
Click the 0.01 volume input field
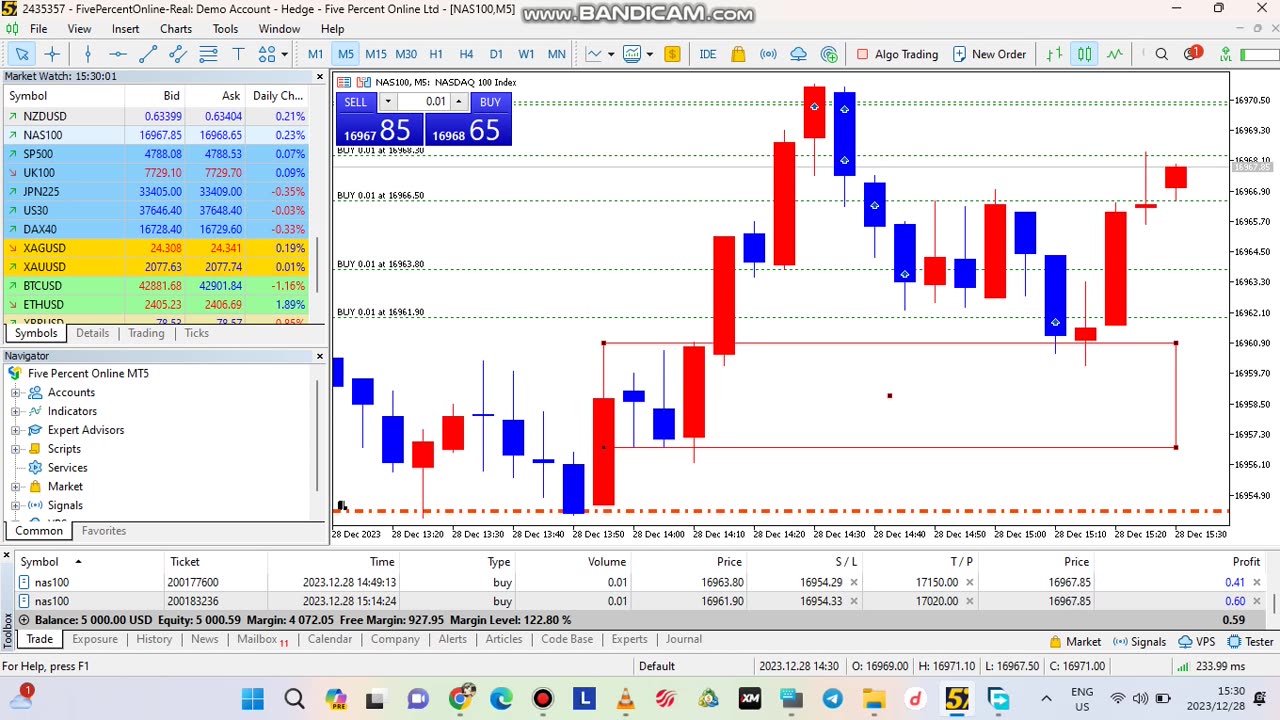coord(423,102)
